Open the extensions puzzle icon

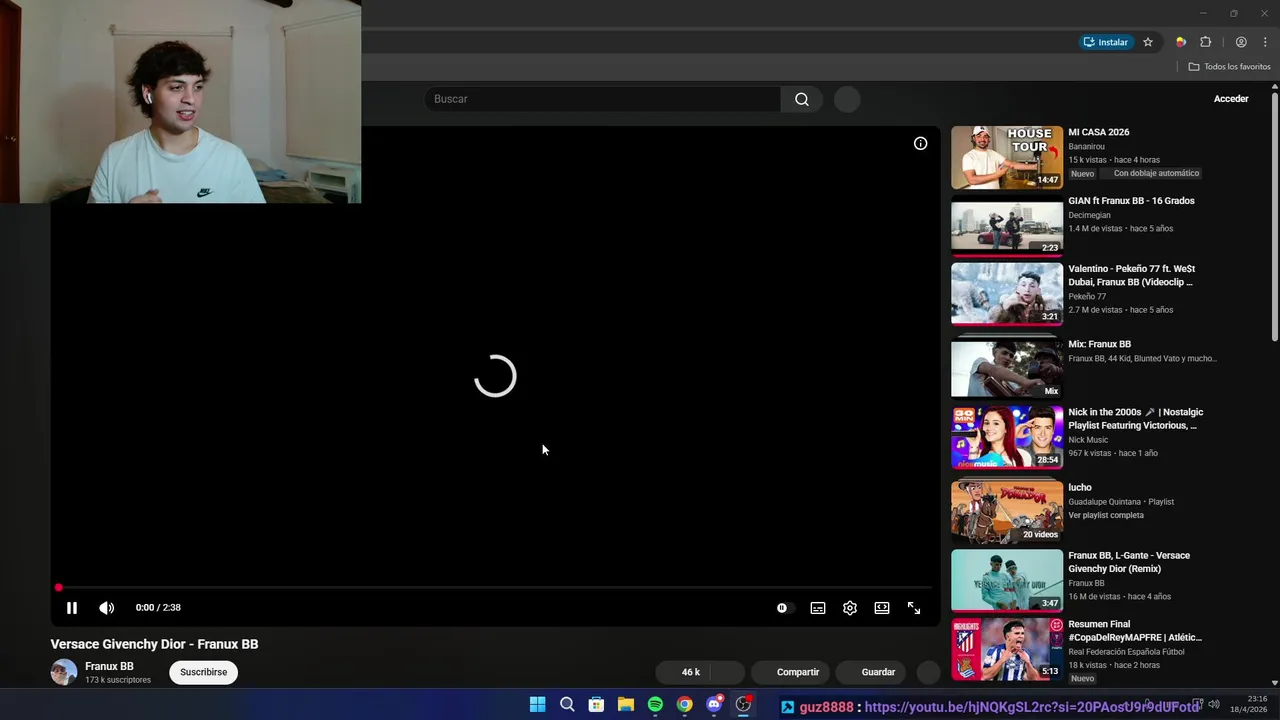tap(1206, 42)
